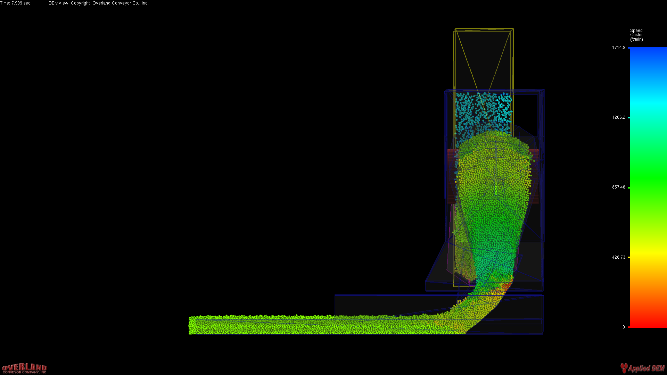Click the Applied DEM logo in bottom-right corner

pos(643,368)
